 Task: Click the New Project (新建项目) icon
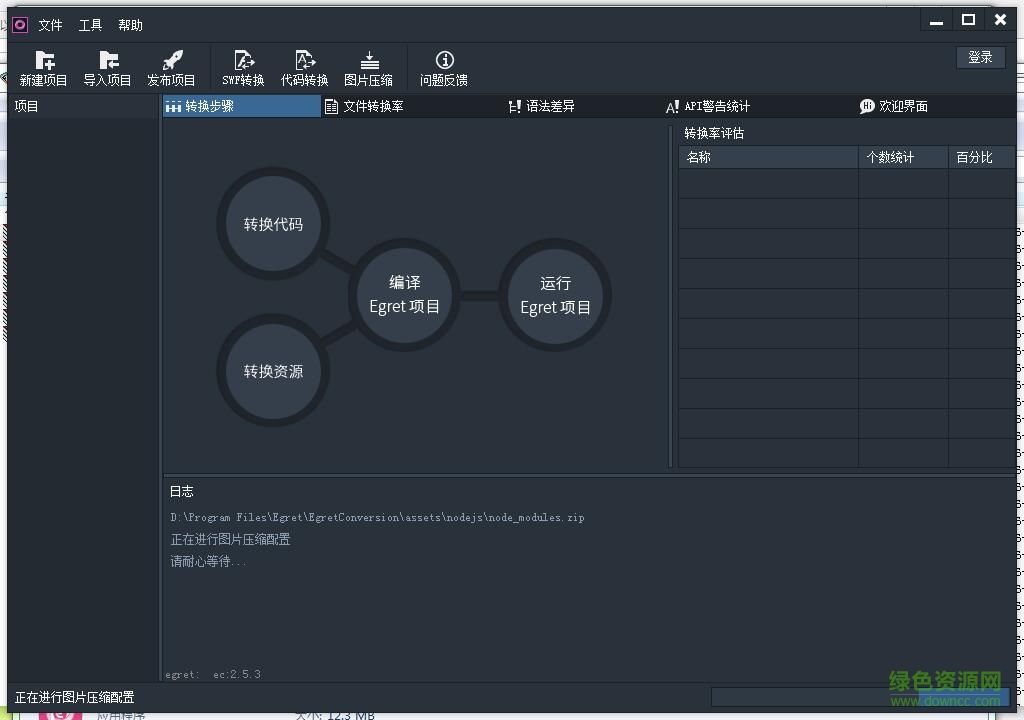tap(44, 62)
